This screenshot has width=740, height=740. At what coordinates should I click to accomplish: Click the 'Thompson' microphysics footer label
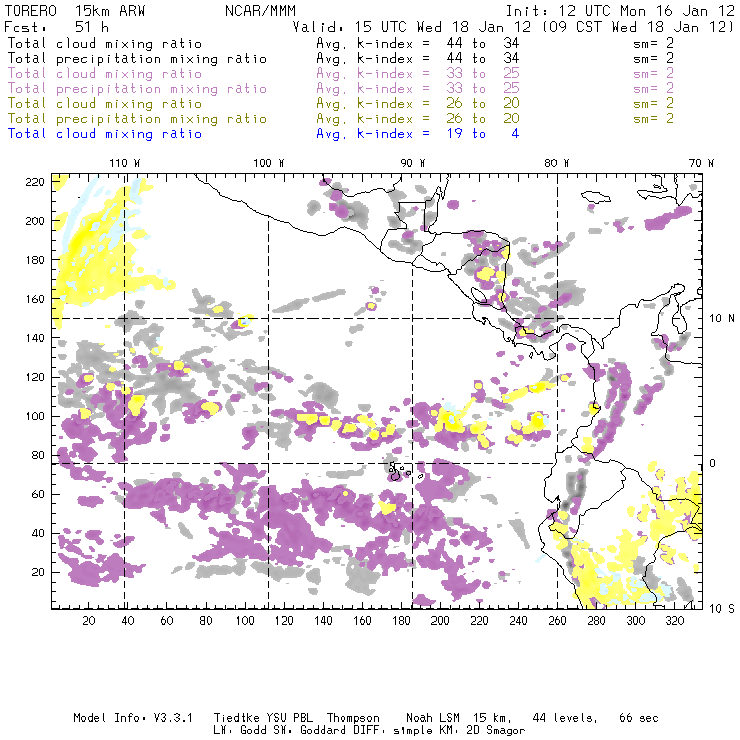pos(353,718)
